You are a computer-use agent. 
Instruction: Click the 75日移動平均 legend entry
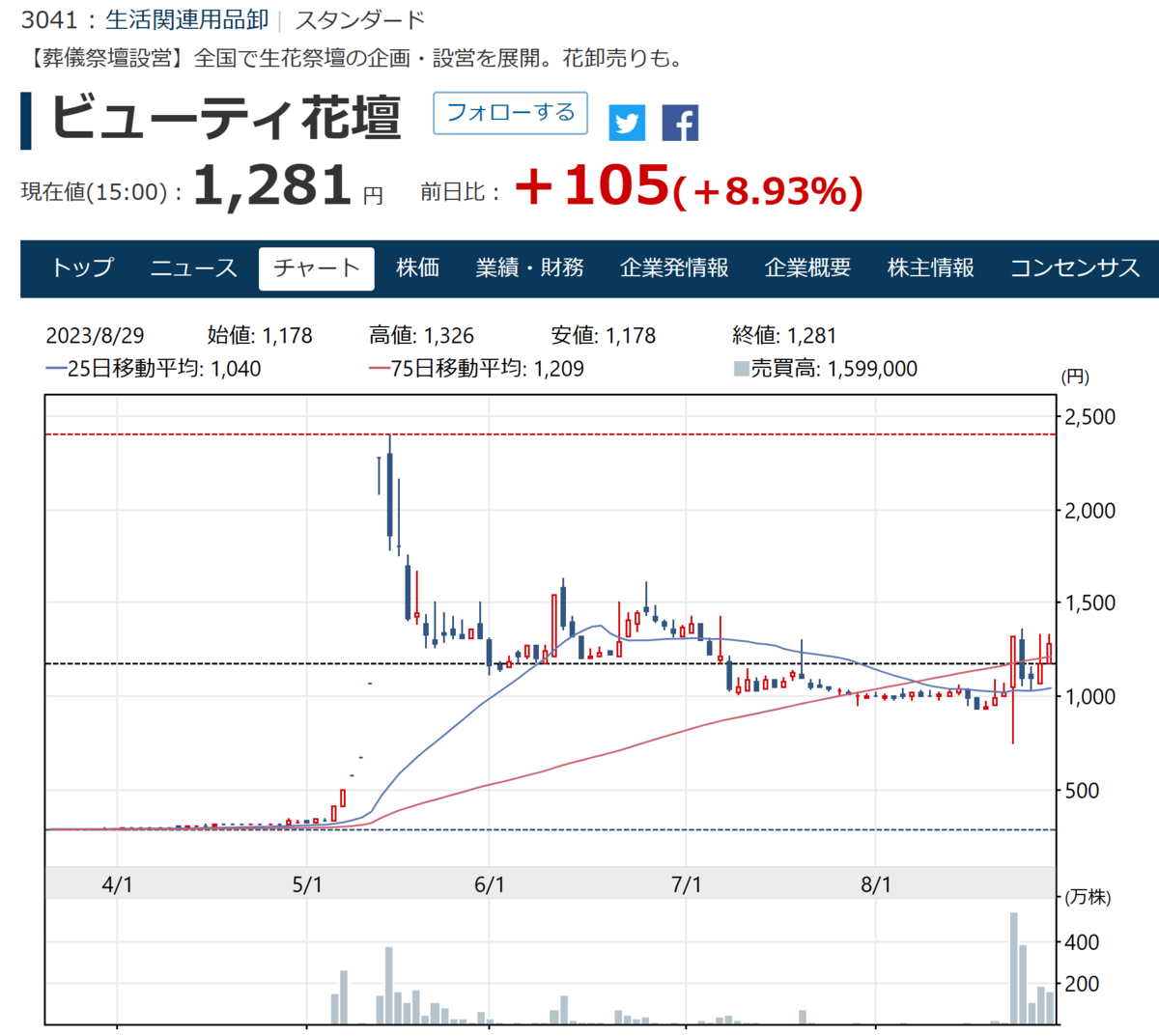(x=476, y=368)
